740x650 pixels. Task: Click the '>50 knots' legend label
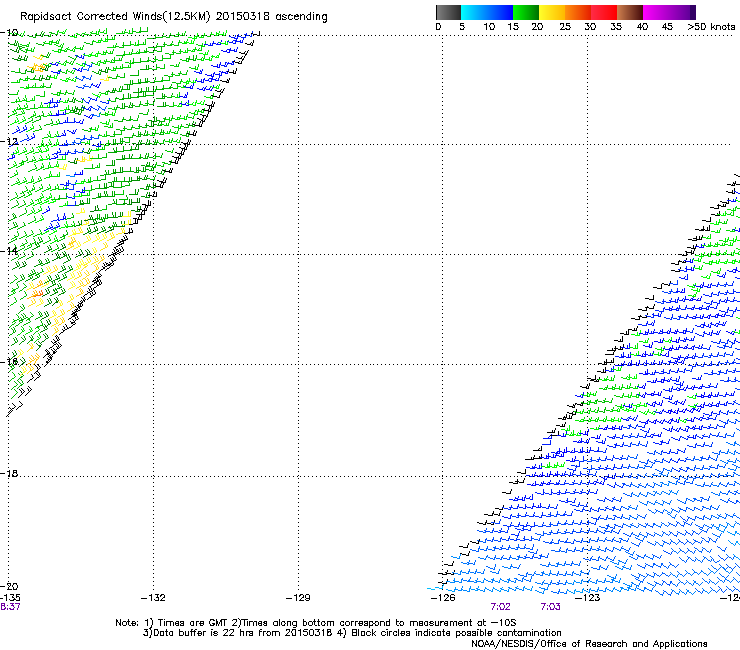711,27
